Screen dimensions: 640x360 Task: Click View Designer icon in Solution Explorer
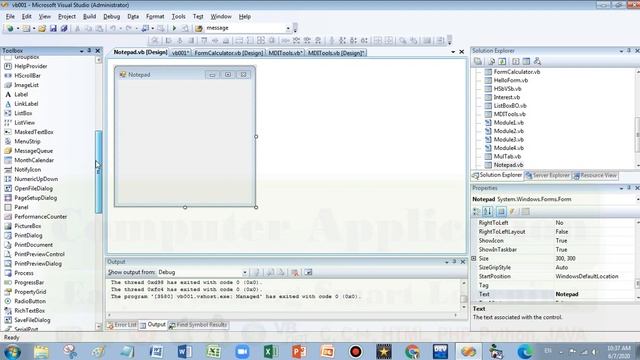tap(526, 61)
